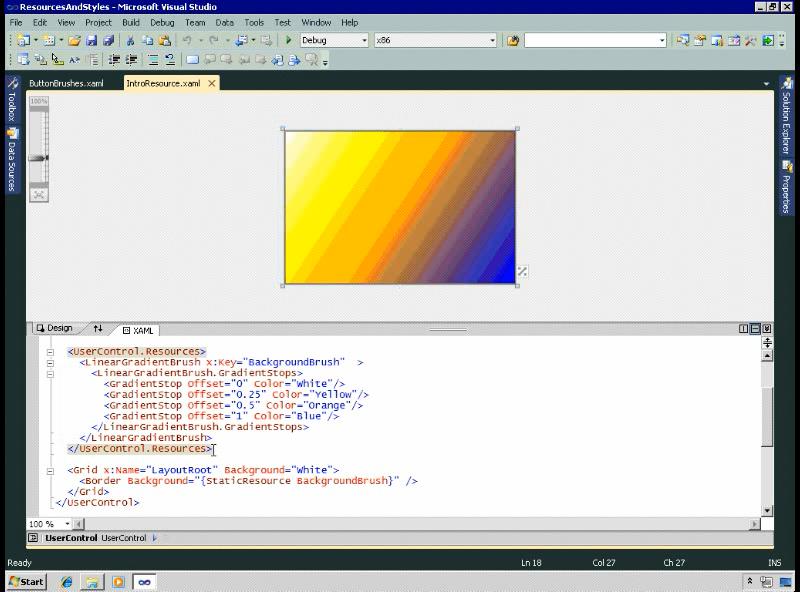Viewport: 800px width, 592px height.
Task: Switch to the ButtonBrushes.xaml tab
Action: point(66,83)
